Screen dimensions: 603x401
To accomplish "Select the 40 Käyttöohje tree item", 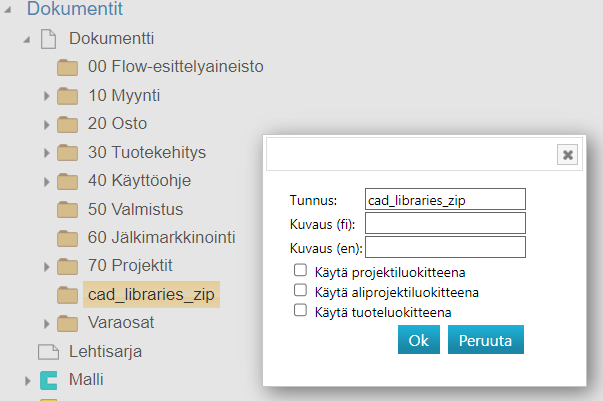I will pyautogui.click(x=139, y=181).
